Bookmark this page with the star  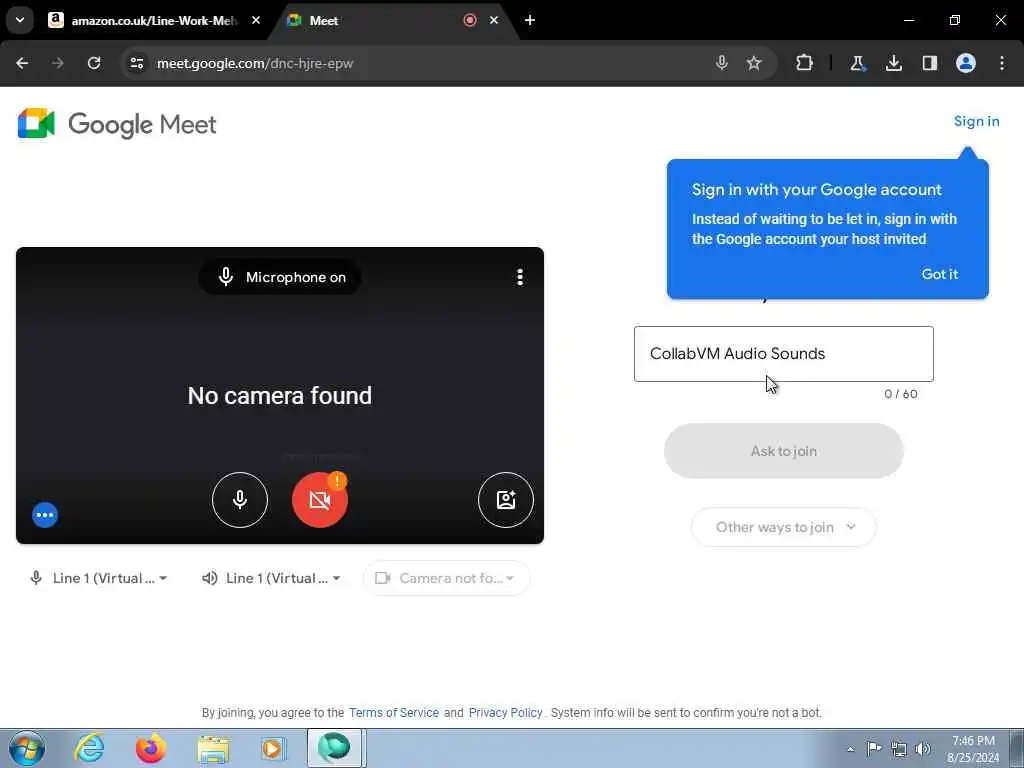click(754, 63)
